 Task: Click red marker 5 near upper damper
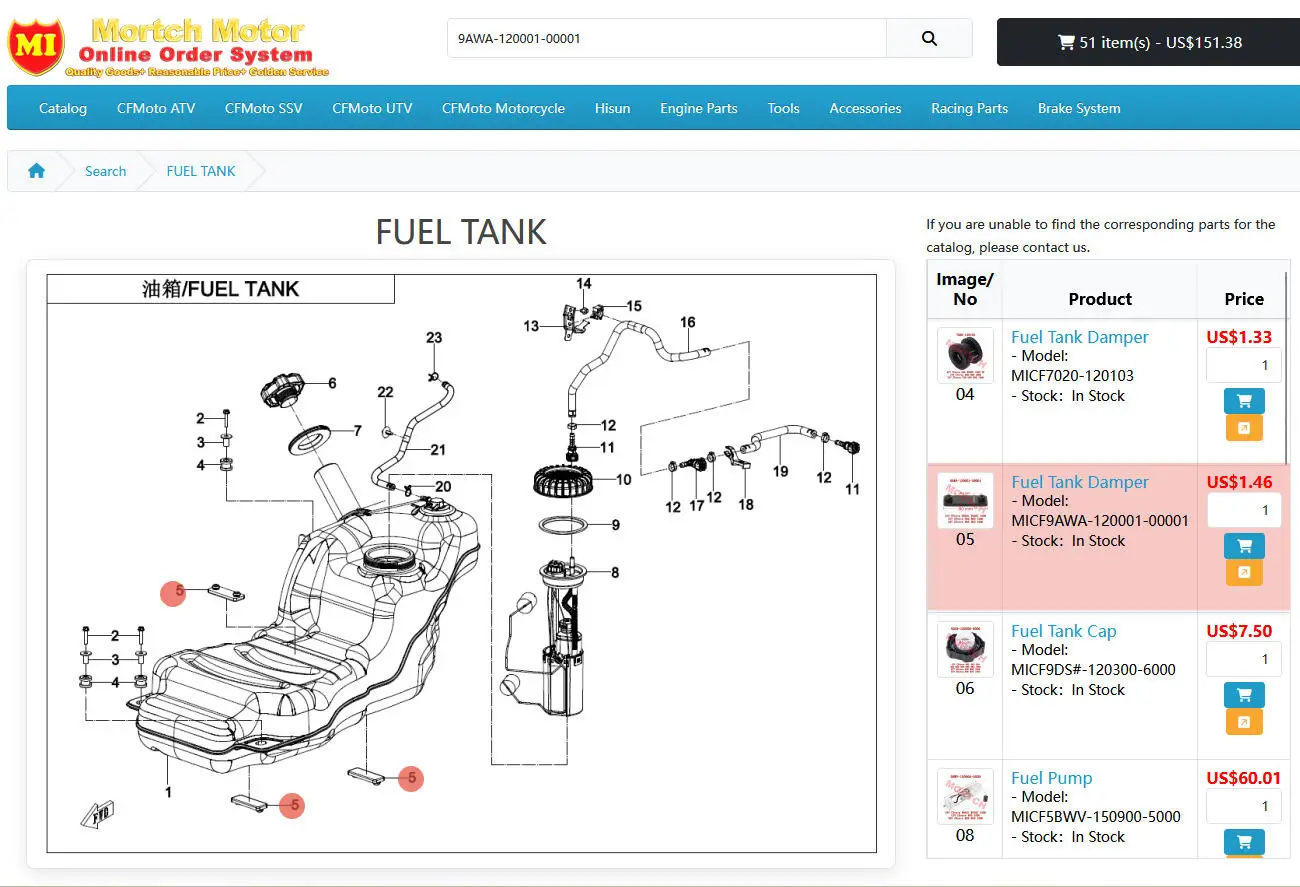click(173, 592)
